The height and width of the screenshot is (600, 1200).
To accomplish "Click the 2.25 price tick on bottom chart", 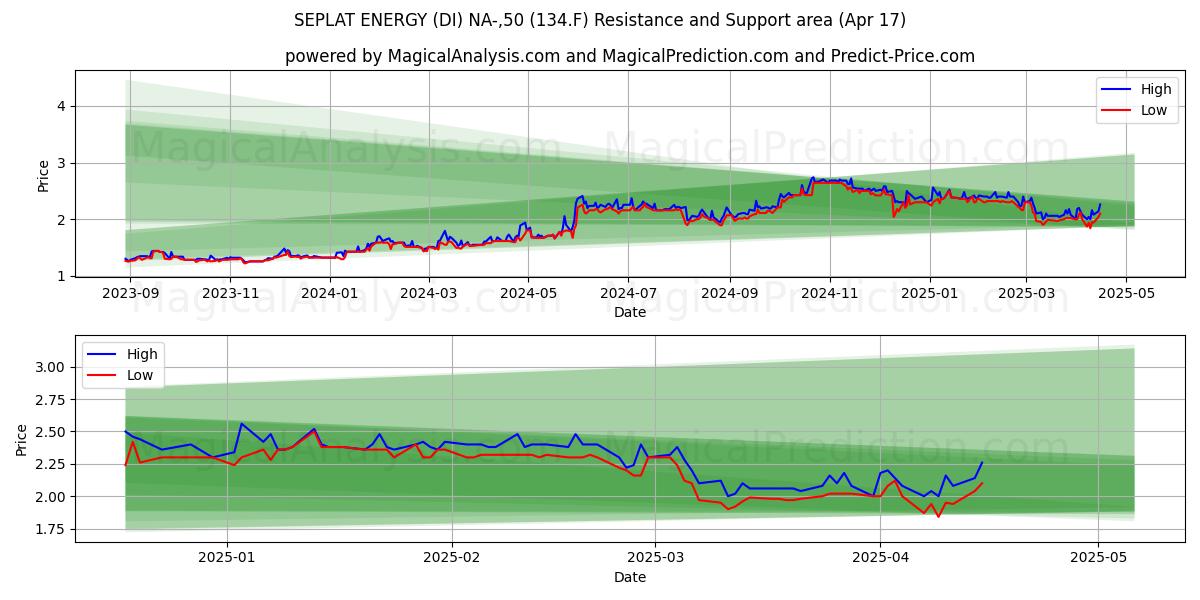I will point(52,464).
